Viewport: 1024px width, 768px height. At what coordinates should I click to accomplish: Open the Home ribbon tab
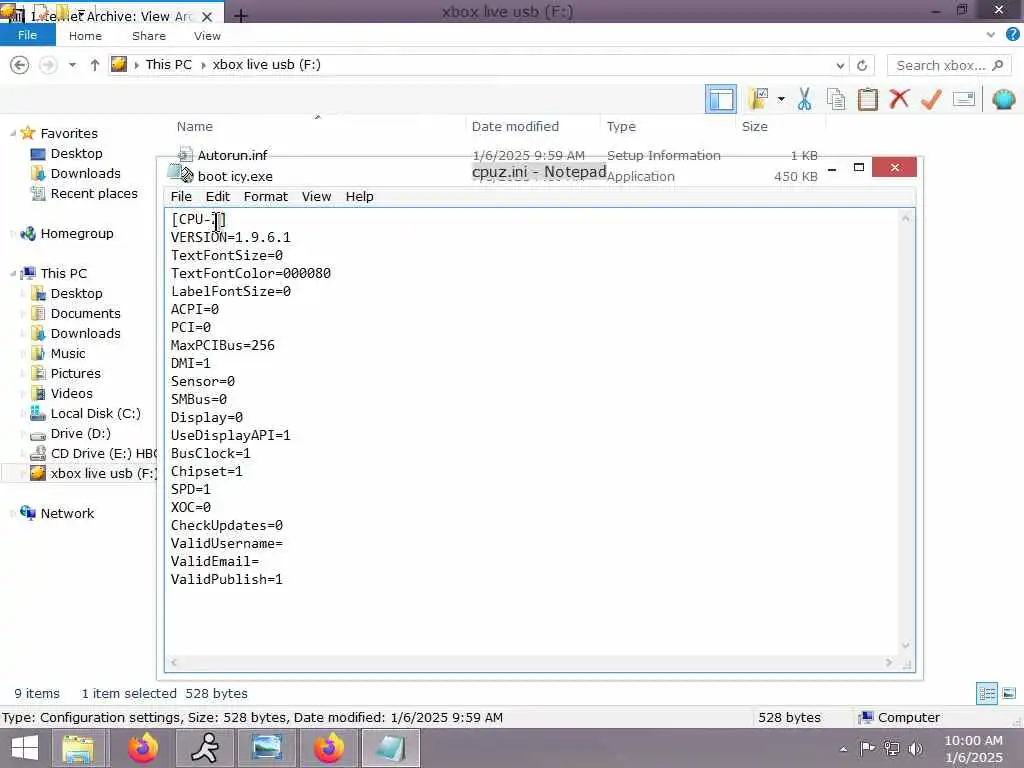(x=86, y=36)
